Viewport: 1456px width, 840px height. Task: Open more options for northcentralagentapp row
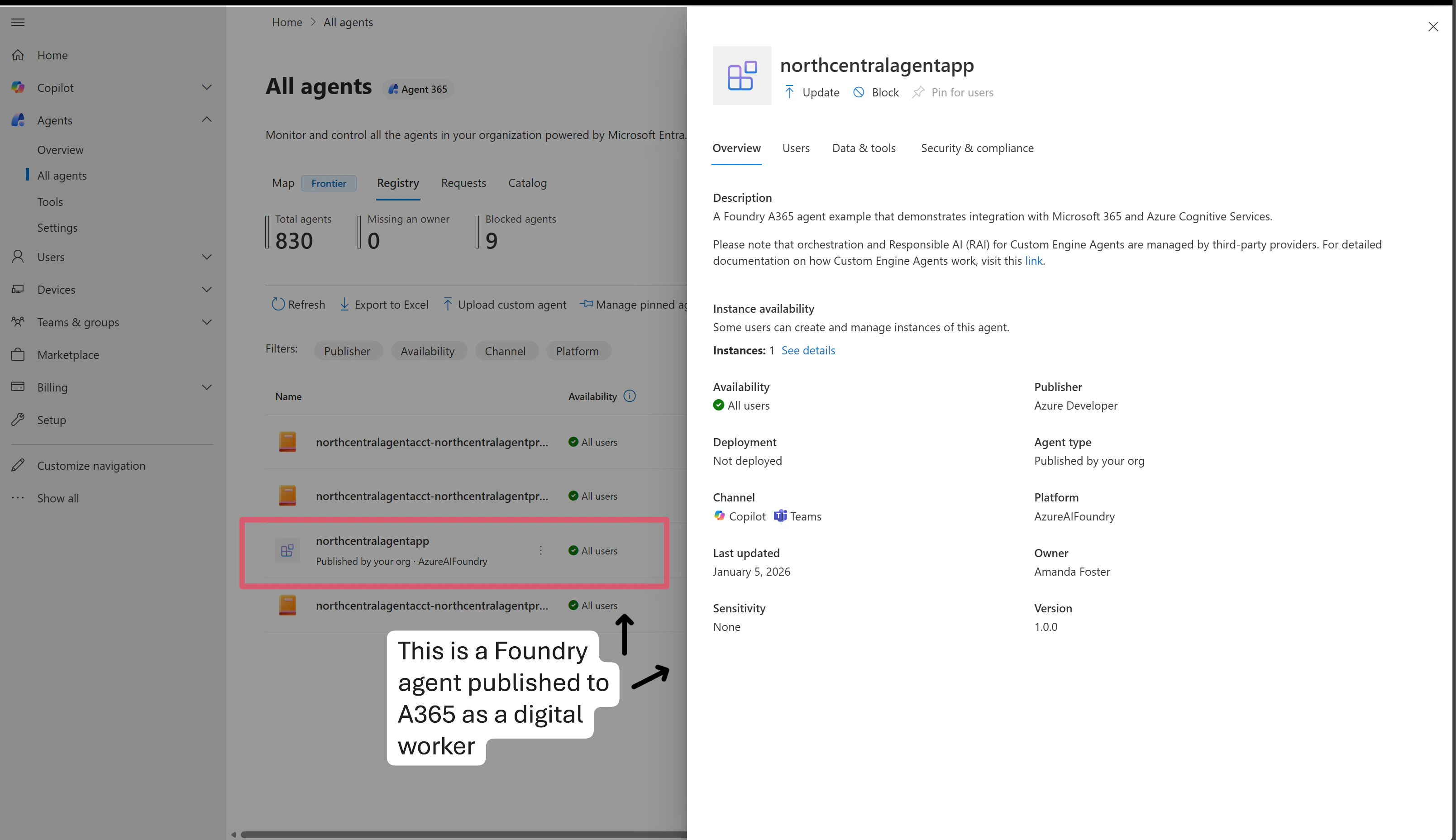tap(540, 550)
